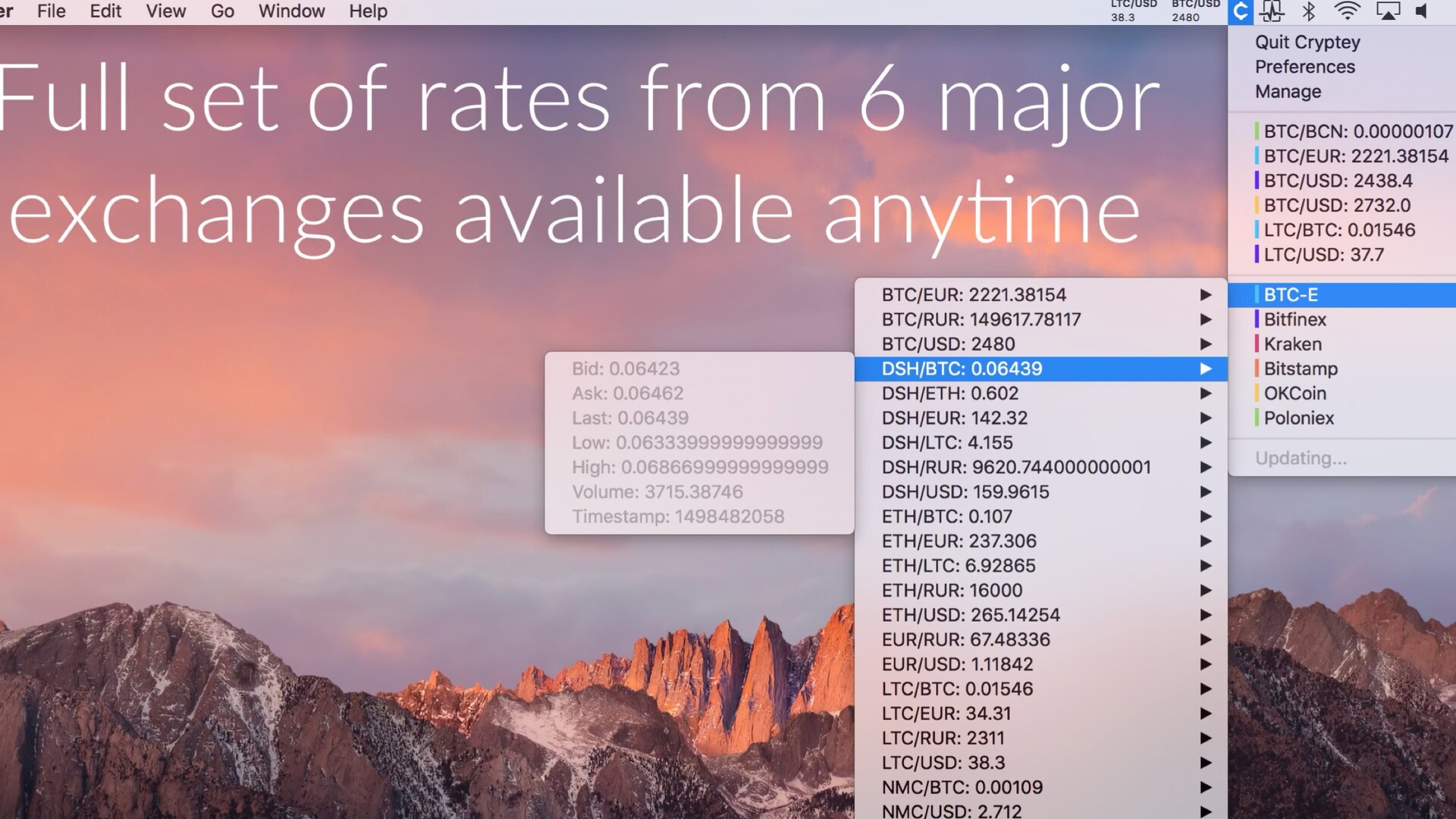This screenshot has width=1456, height=819.
Task: Select the ETH/LTC: 6.92865 row
Action: 1040,566
